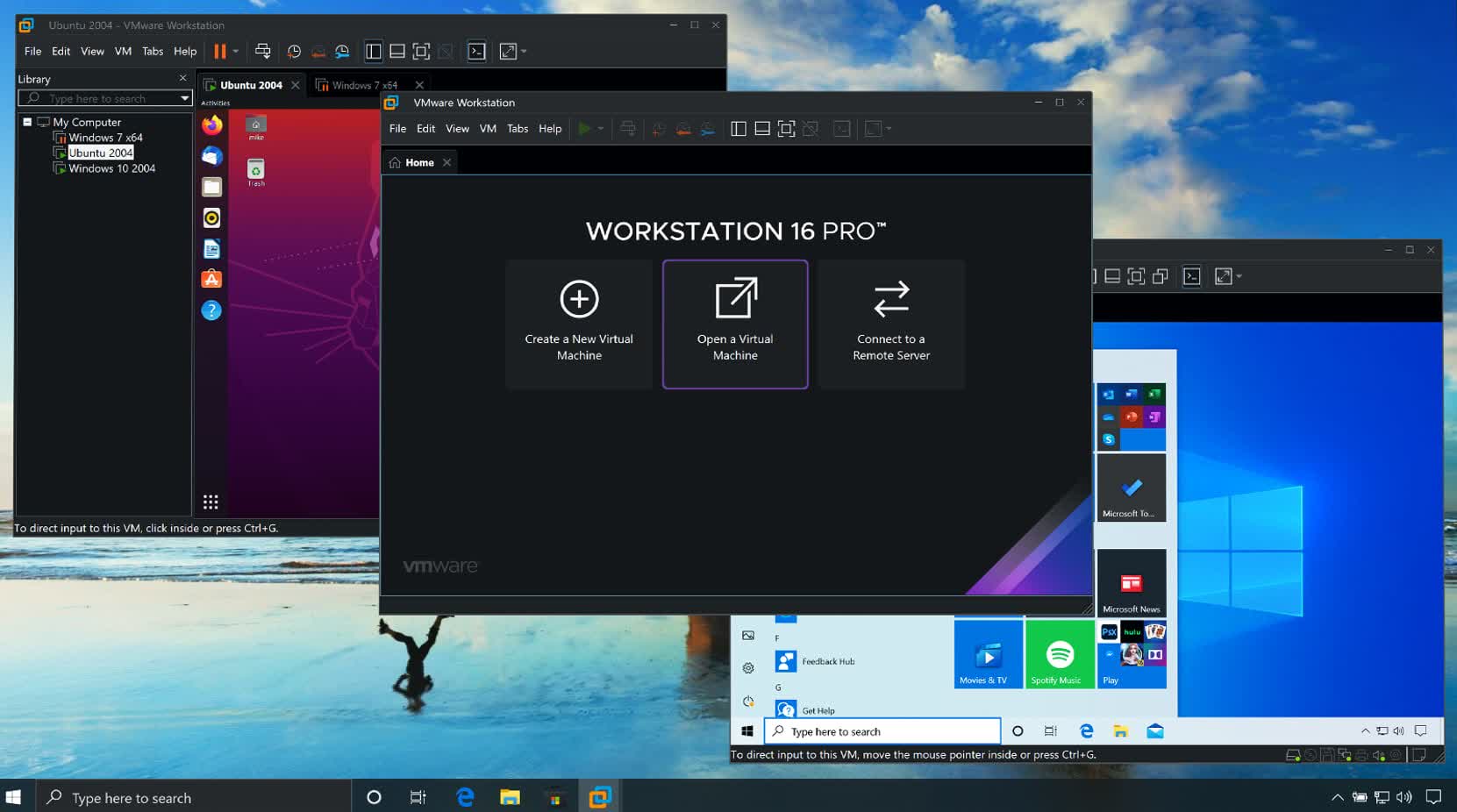Click the Send Ctrl+Alt+Del icon in Ubuntu window
The width and height of the screenshot is (1457, 812).
click(262, 52)
